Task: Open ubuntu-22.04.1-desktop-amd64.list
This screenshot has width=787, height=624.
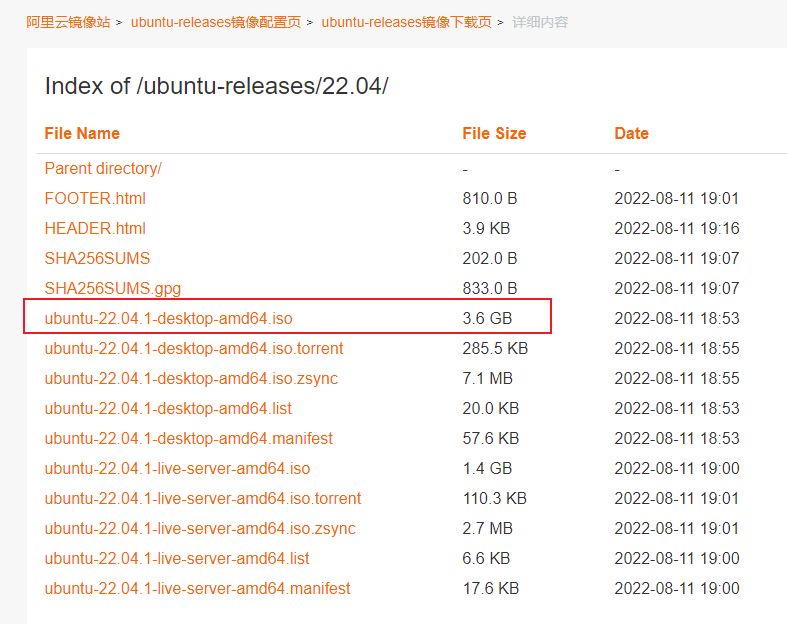Action: [168, 408]
